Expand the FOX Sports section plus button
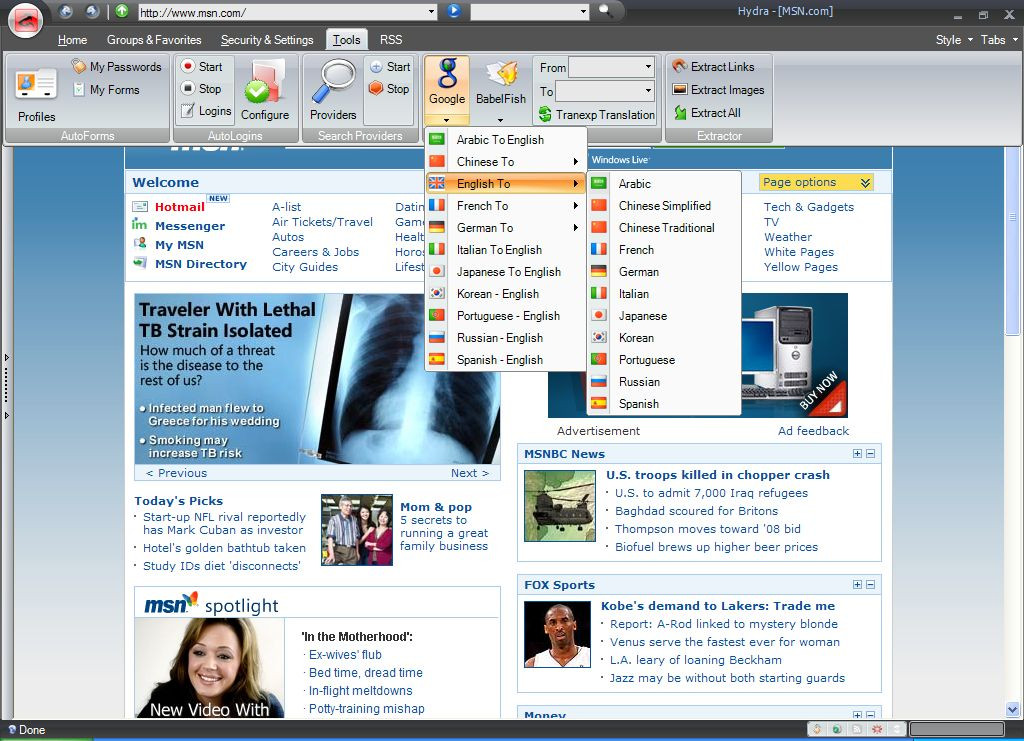The height and width of the screenshot is (741, 1024). [x=857, y=584]
